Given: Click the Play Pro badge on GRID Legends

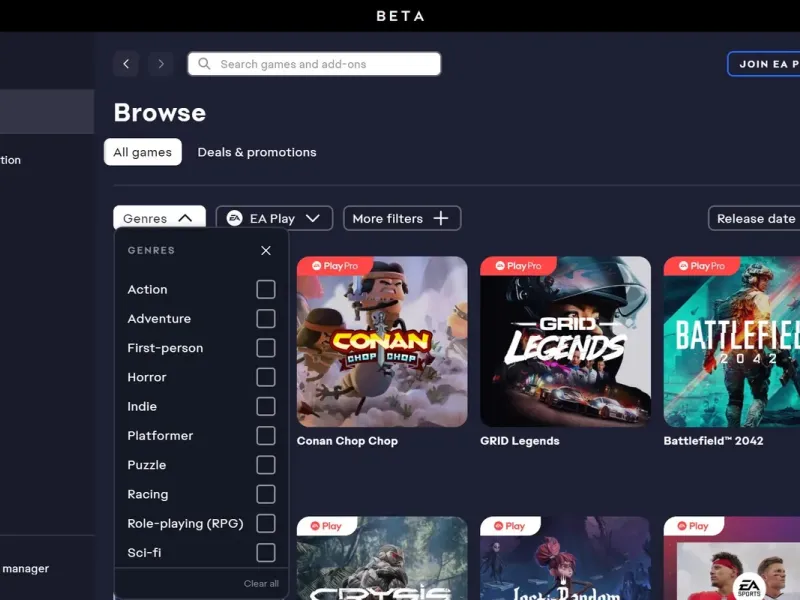Looking at the screenshot, I should pos(518,266).
